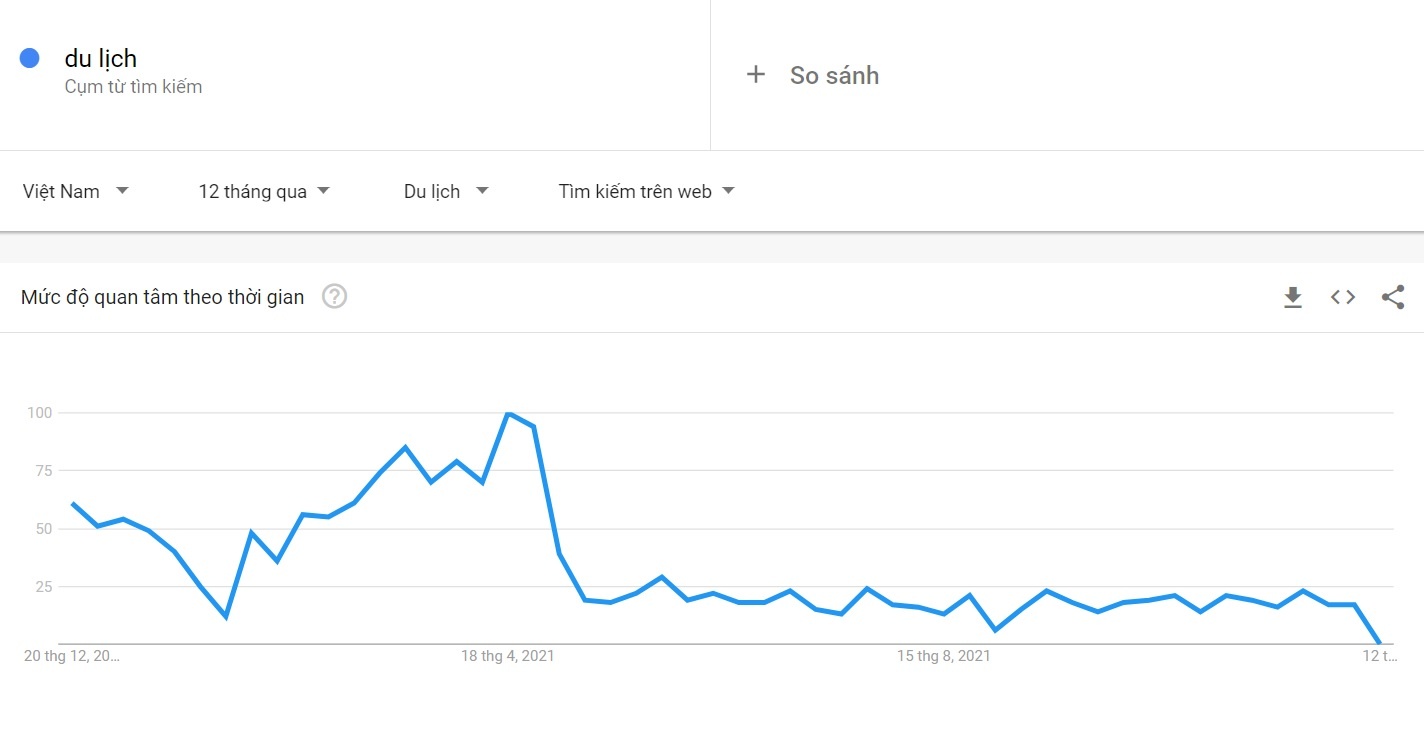Viewport: 1424px width, 746px height.
Task: Click the Mức độ quan tâm theo thời gian title
Action: pos(162,297)
